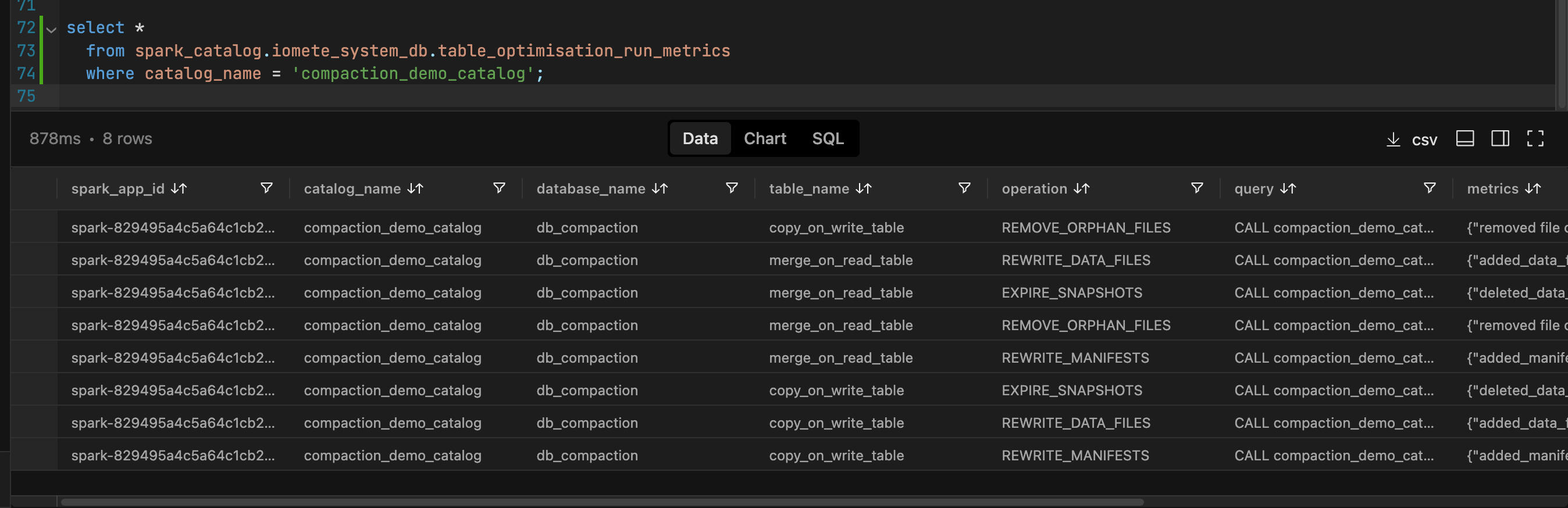Switch to the Chart tab
Screen dimensions: 1568x508
pyautogui.click(x=765, y=139)
